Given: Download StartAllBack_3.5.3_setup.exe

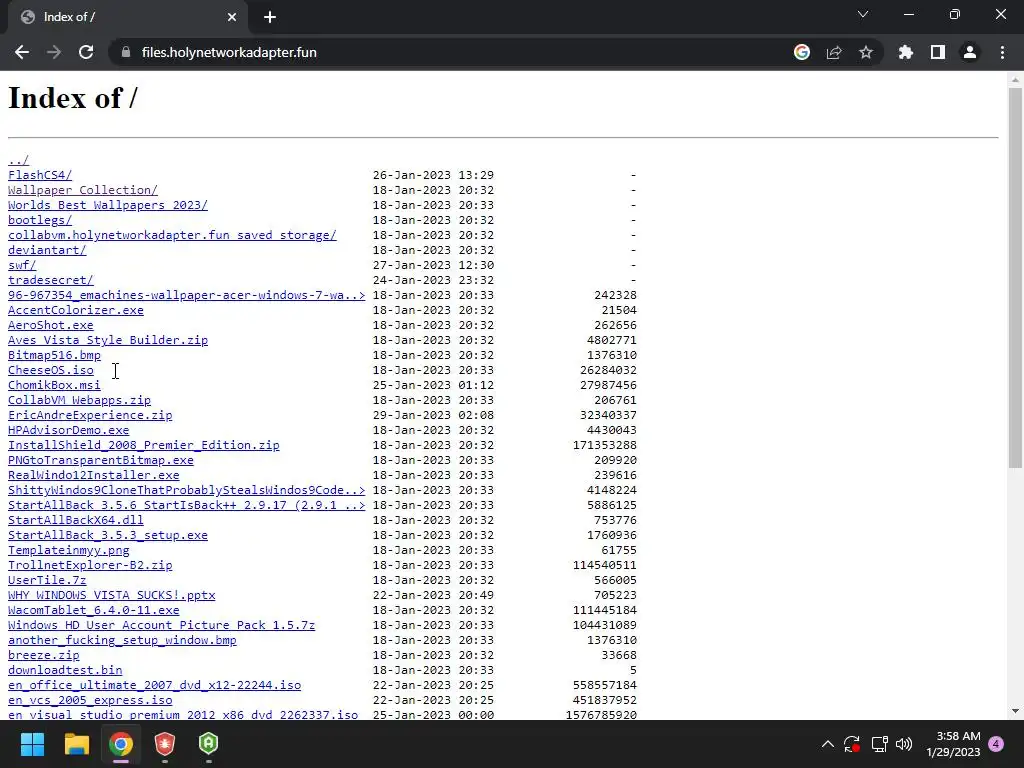Looking at the screenshot, I should pos(108,536).
